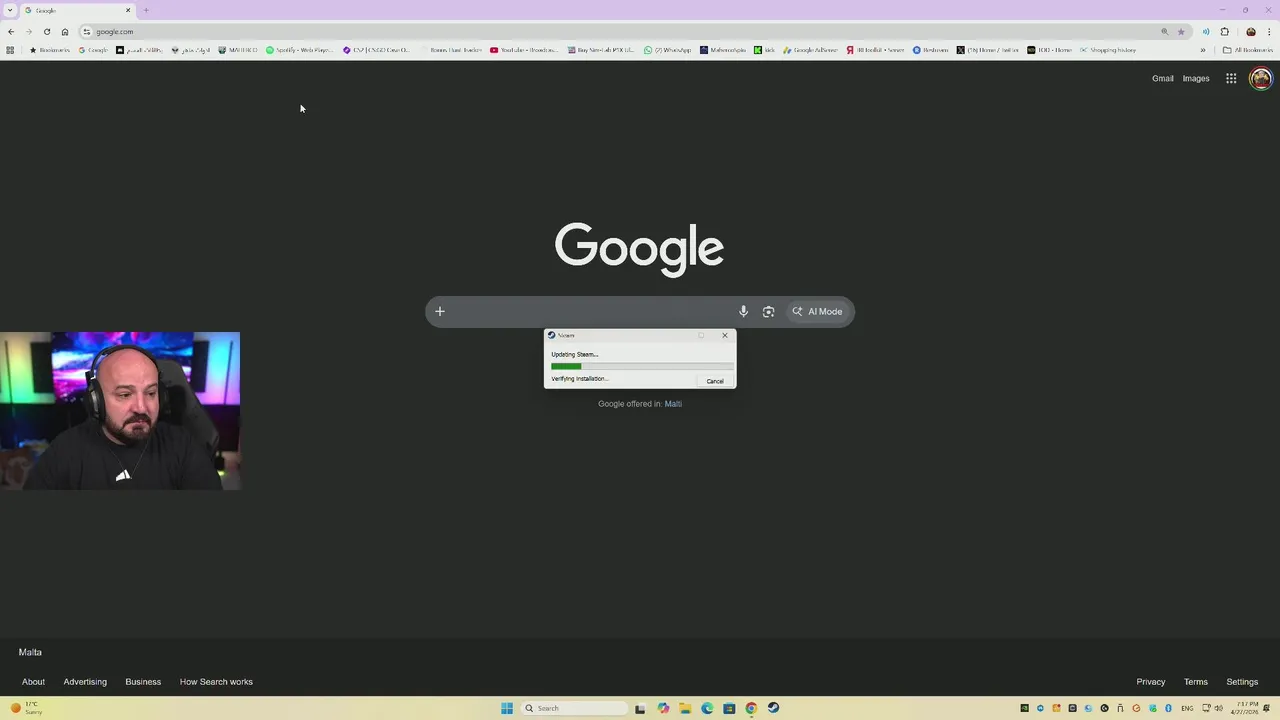Open YouTube bookmark in bookmarks bar
This screenshot has width=1280, height=720.
coord(524,50)
